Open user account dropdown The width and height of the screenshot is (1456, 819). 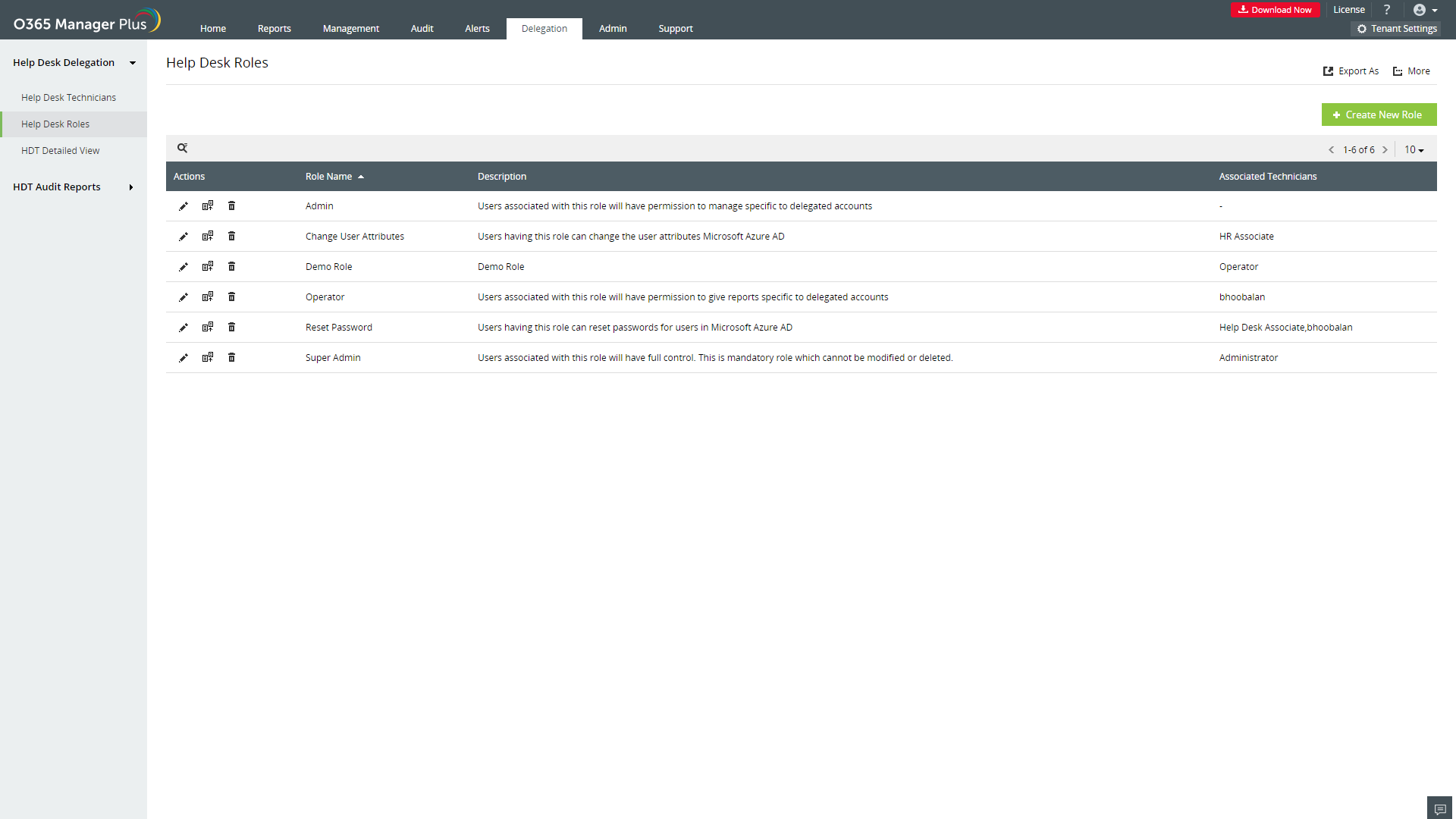point(1425,10)
